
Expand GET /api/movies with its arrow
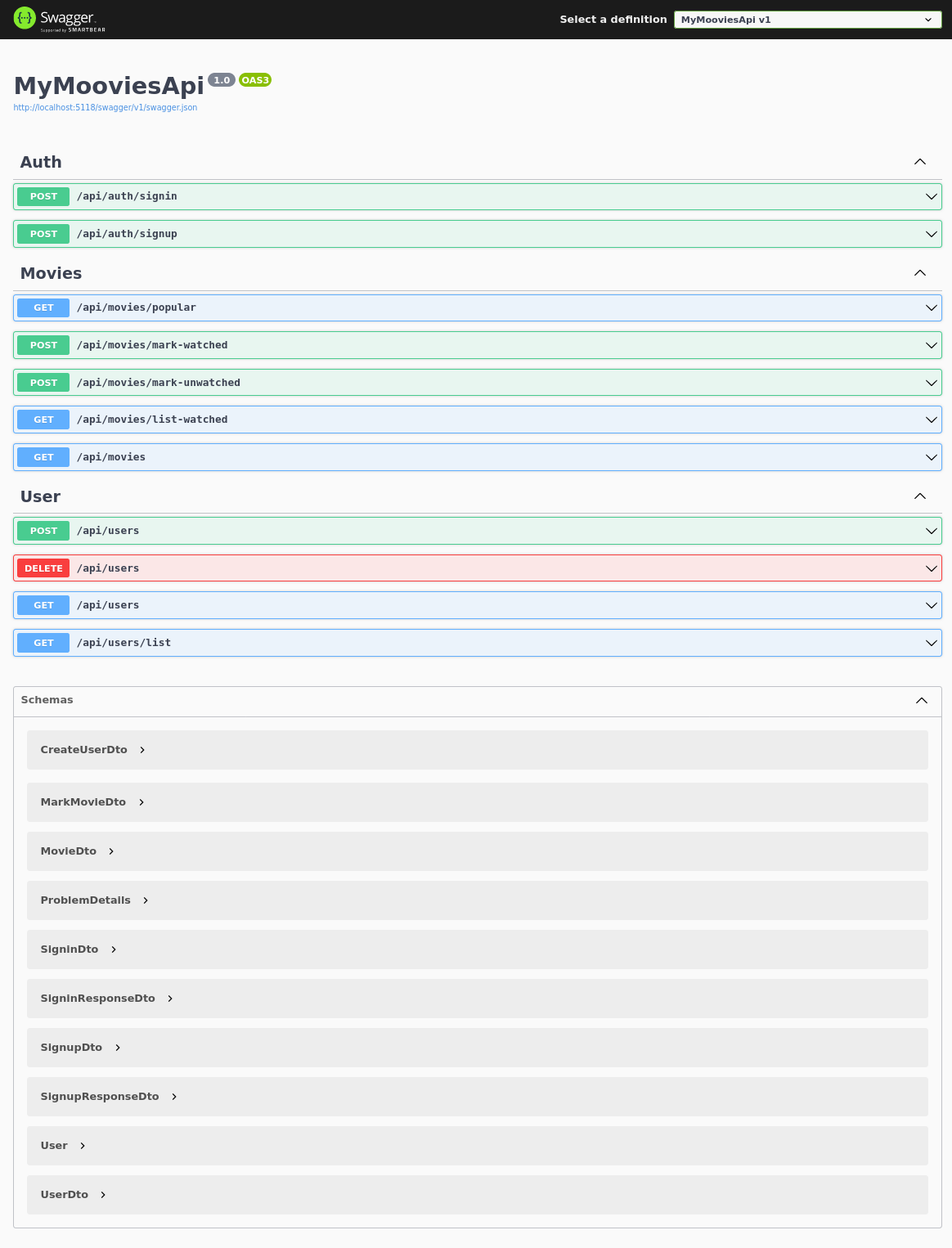931,457
